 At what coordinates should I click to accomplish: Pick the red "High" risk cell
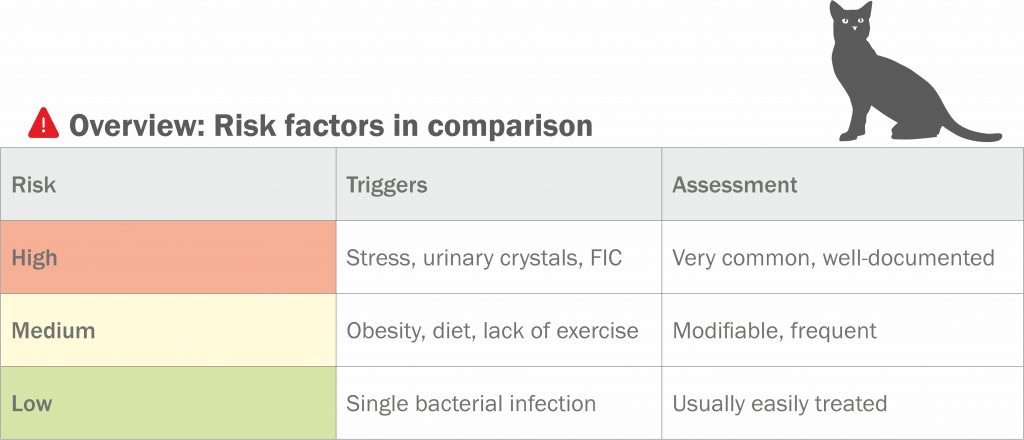pyautogui.click(x=168, y=258)
